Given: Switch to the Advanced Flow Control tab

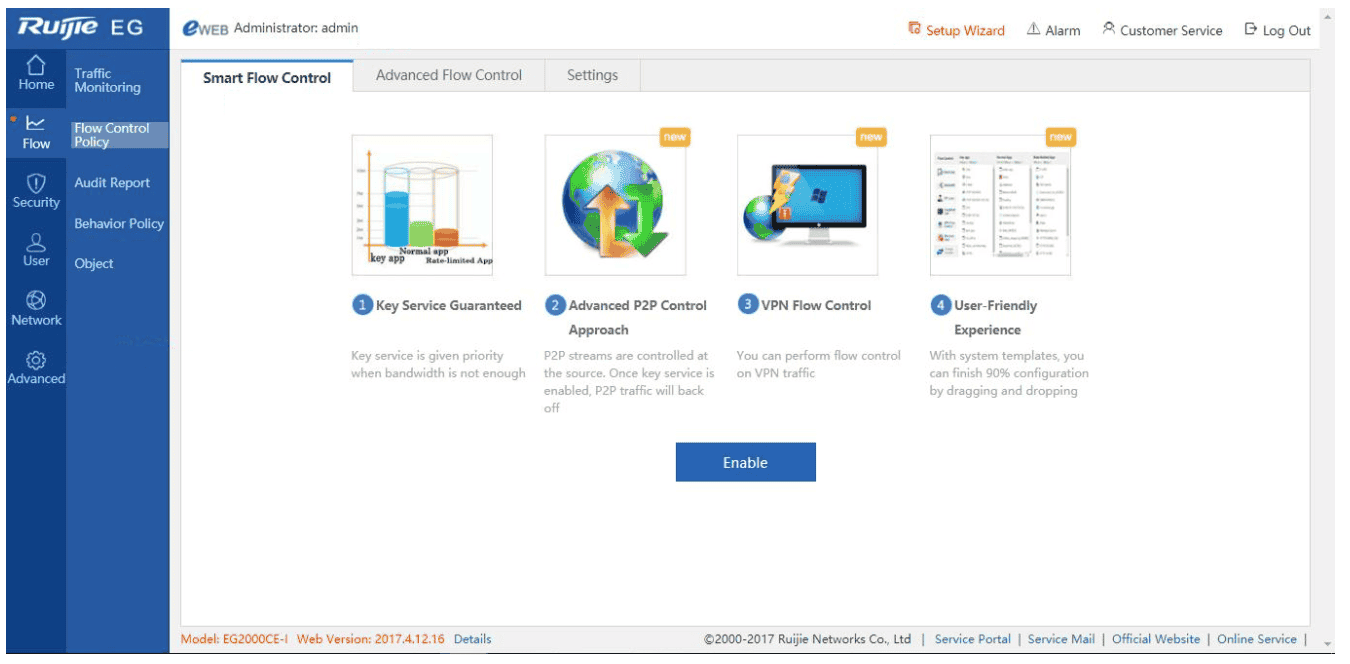Looking at the screenshot, I should pos(449,75).
